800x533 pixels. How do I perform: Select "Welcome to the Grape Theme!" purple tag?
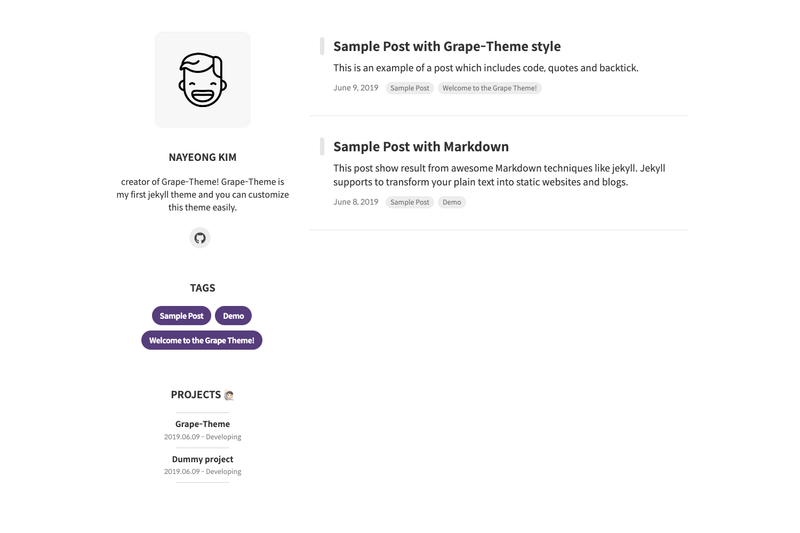tap(202, 340)
